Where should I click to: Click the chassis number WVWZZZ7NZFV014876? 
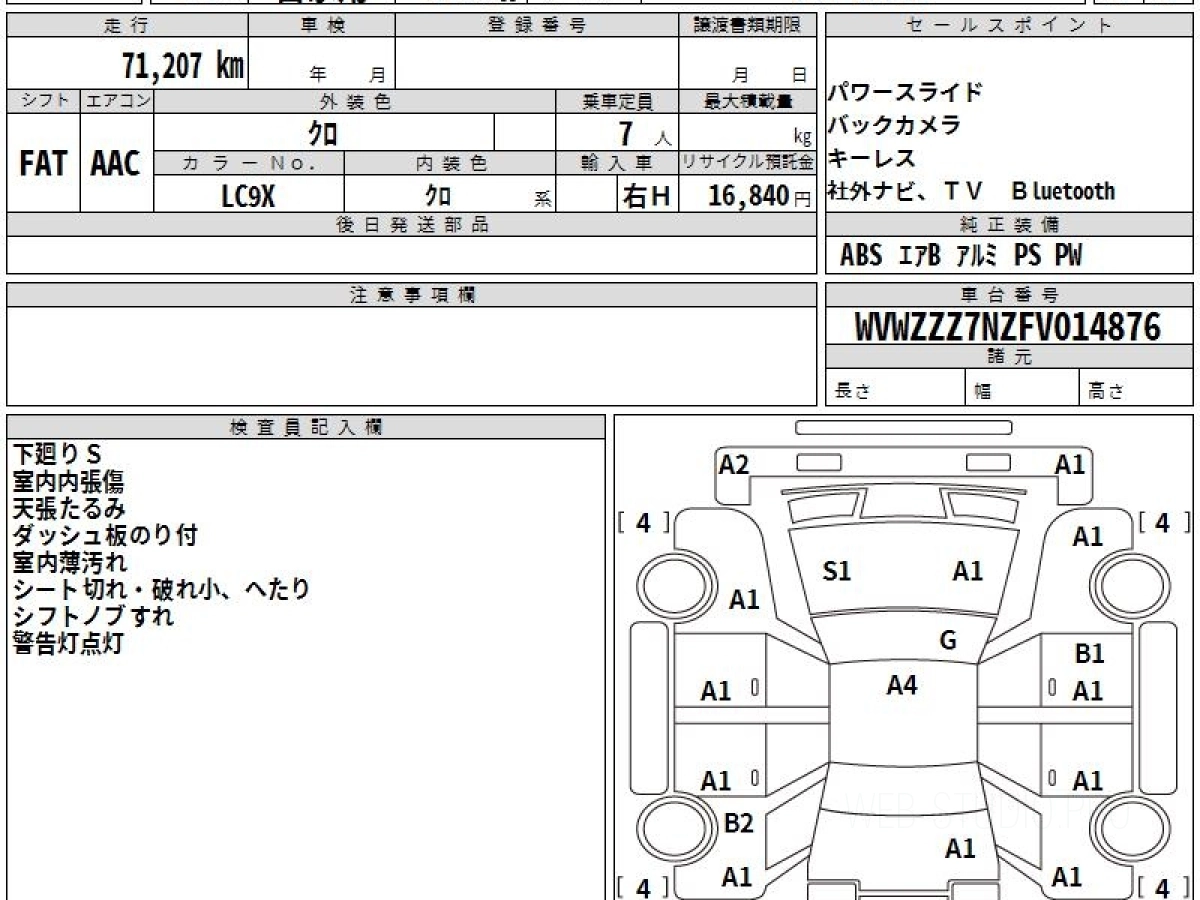click(1008, 326)
